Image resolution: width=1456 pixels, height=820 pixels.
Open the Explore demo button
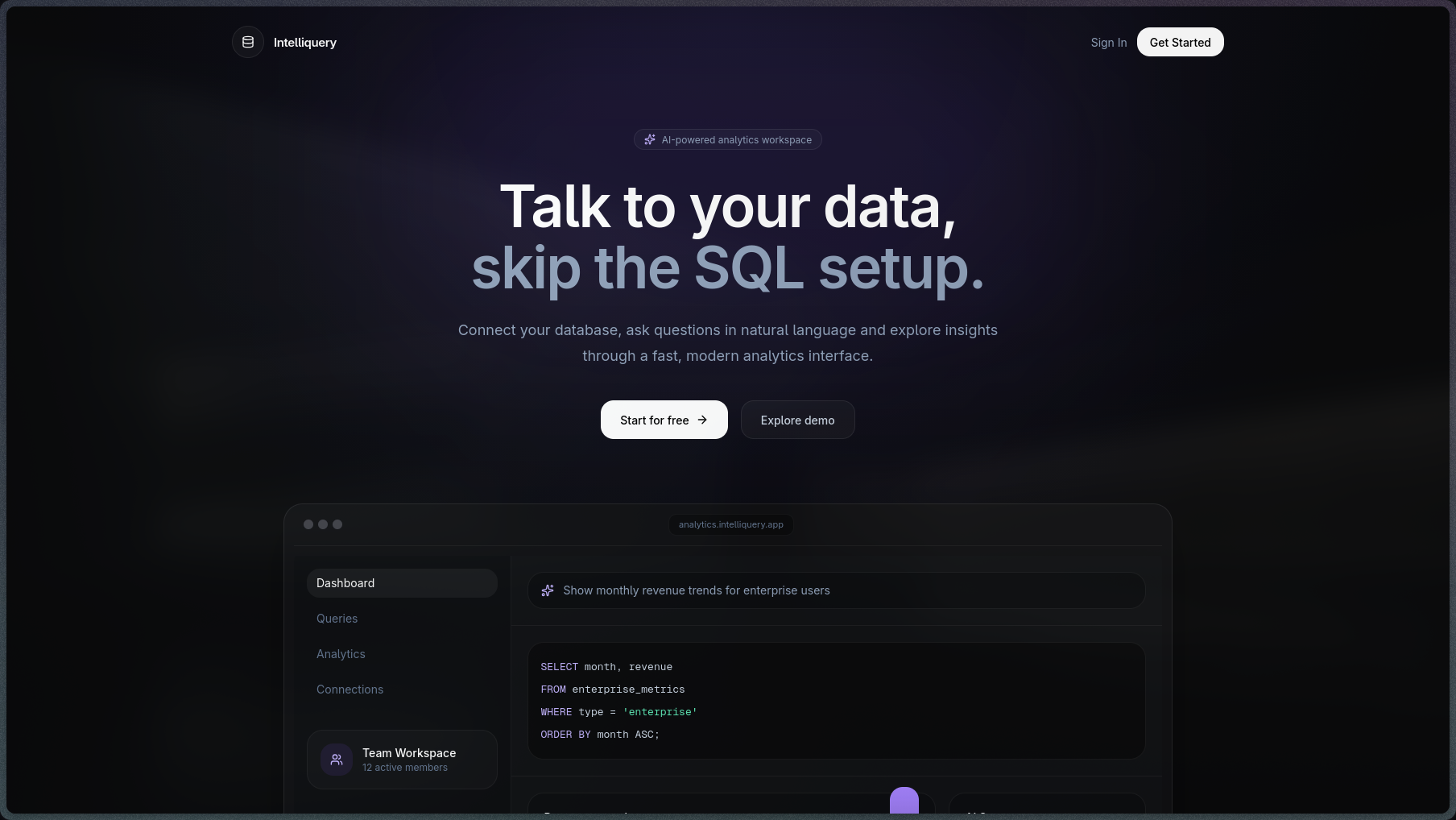click(798, 420)
